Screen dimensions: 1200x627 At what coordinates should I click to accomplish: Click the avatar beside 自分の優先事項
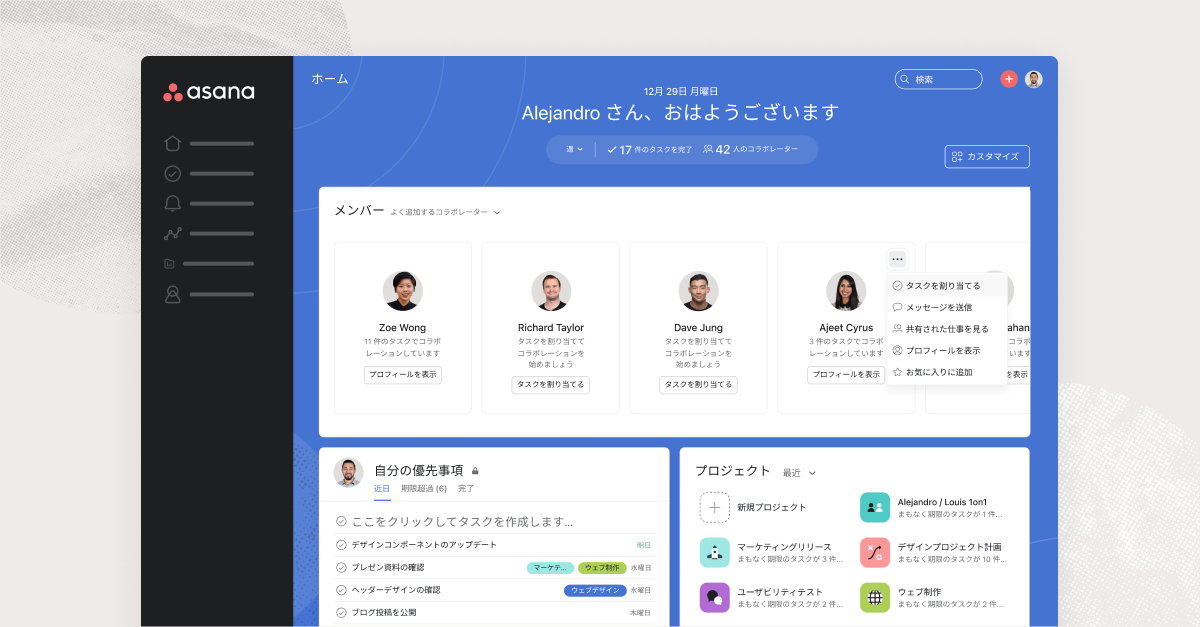point(348,472)
